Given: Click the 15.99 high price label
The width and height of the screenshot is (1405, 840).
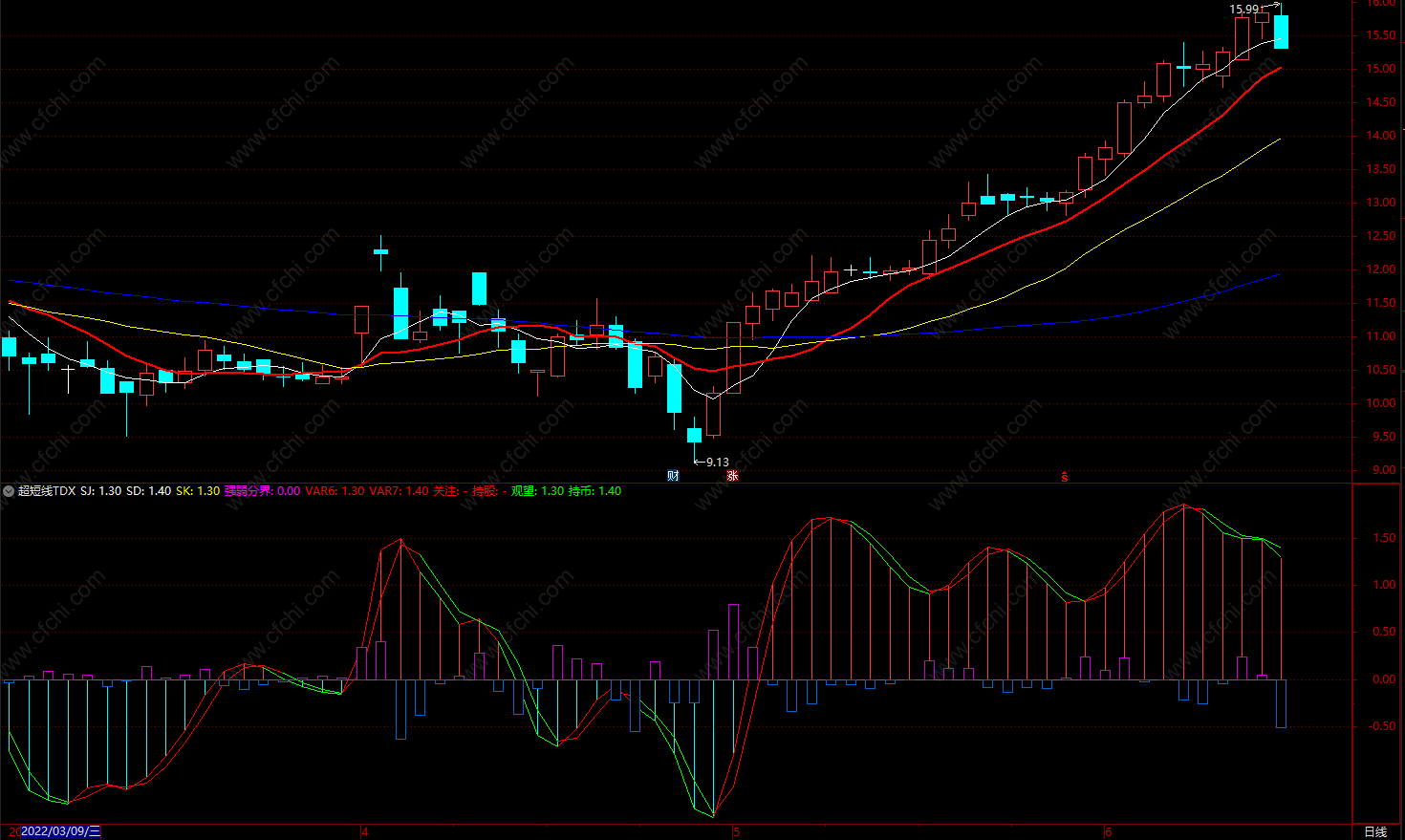Looking at the screenshot, I should pos(1243,10).
